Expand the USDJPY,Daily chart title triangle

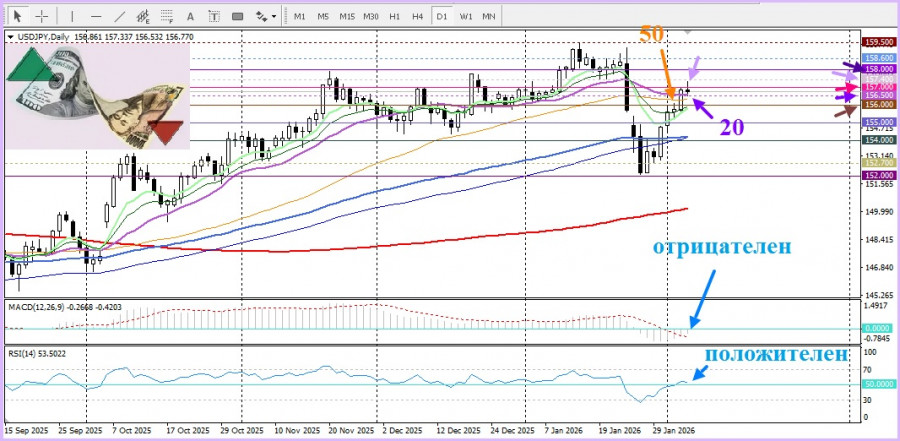[10, 37]
